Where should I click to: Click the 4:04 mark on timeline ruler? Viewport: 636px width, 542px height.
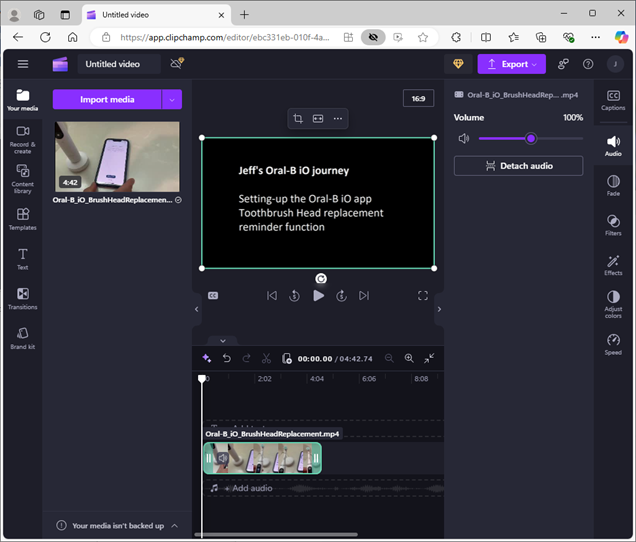click(317, 379)
